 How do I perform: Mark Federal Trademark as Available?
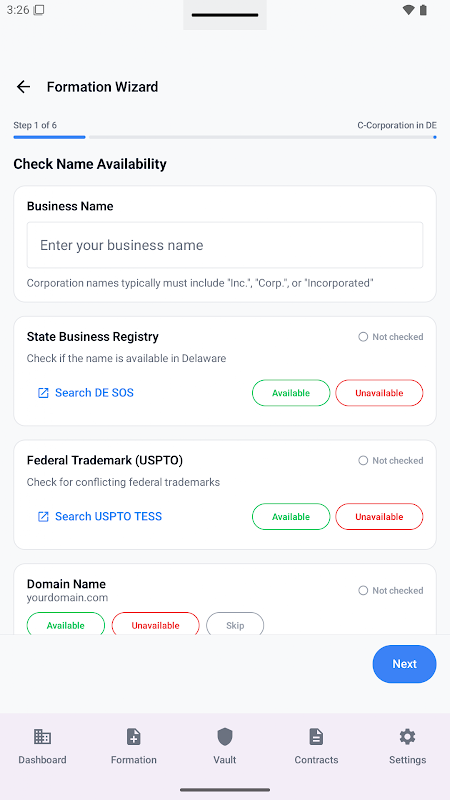click(291, 516)
